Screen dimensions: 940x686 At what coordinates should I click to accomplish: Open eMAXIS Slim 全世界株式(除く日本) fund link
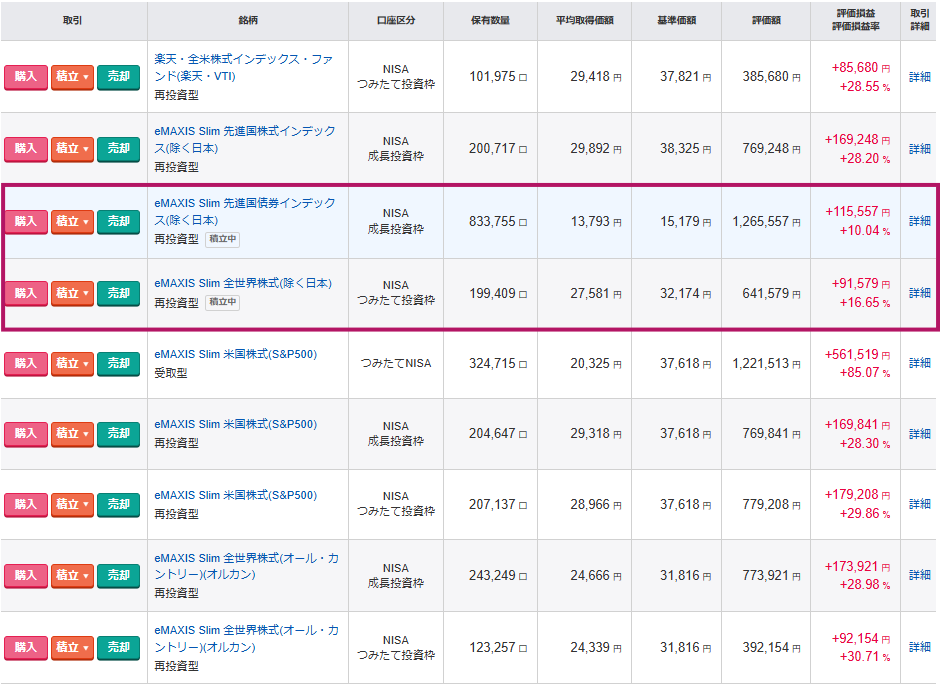(x=243, y=283)
